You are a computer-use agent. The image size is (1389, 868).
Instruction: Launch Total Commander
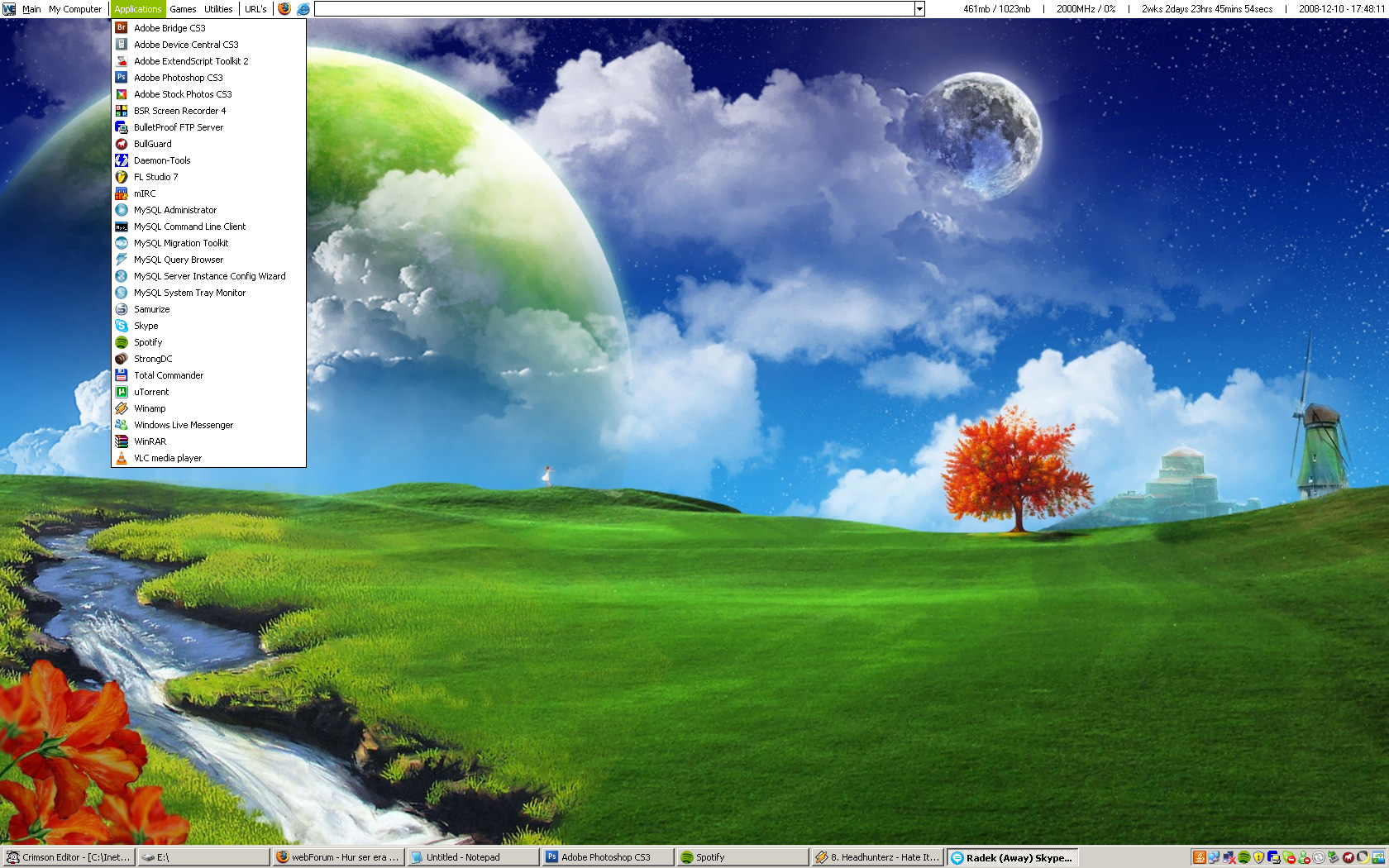(209, 375)
